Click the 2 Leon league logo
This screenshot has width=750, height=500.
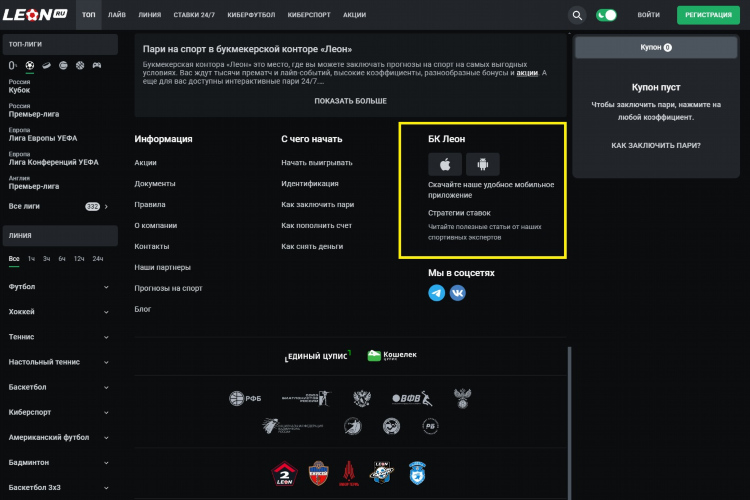[285, 474]
